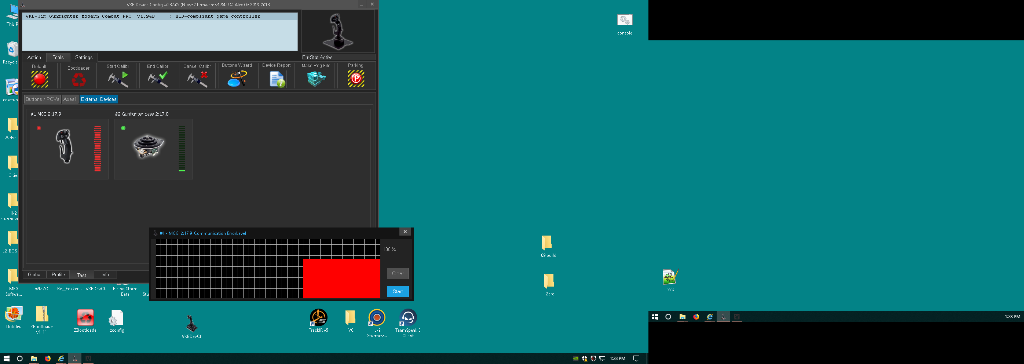Viewport: 1024px width, 364px height.
Task: Open the Device Report document icon
Action: click(x=278, y=79)
